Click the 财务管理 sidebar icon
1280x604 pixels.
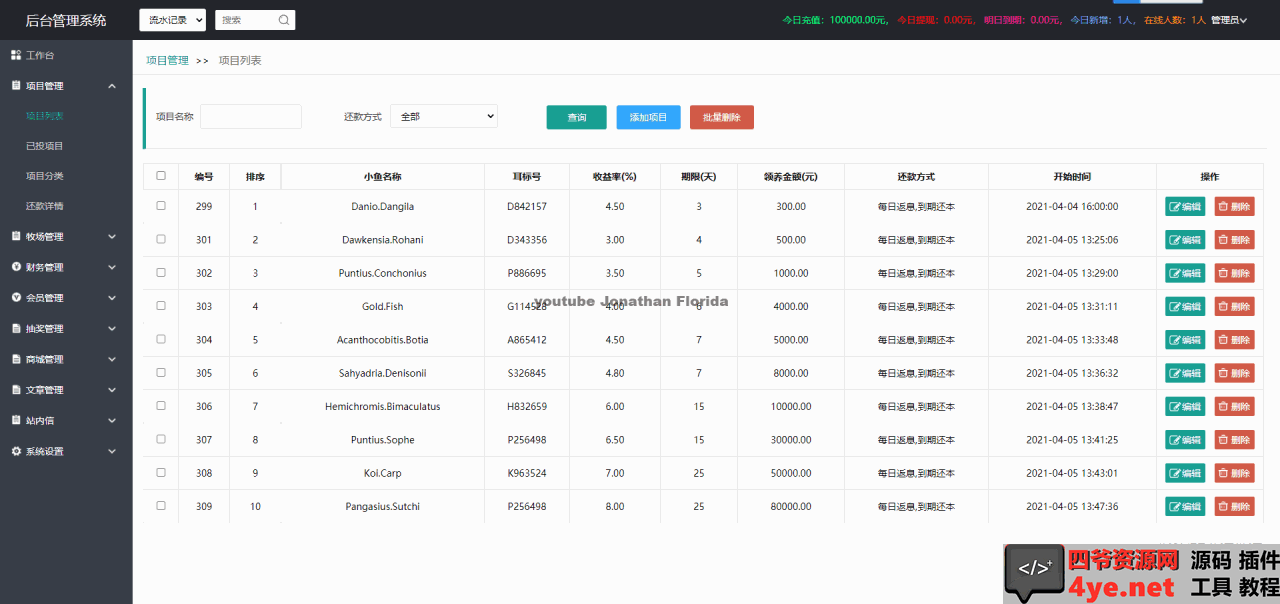tap(16, 267)
